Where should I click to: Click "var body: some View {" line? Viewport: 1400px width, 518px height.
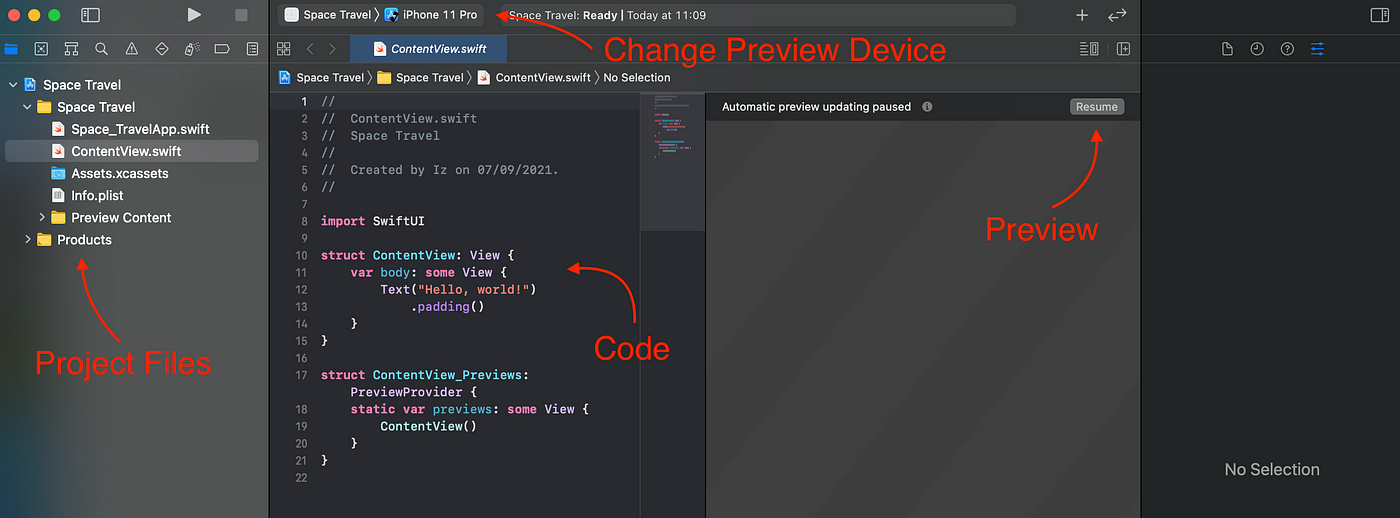point(429,272)
